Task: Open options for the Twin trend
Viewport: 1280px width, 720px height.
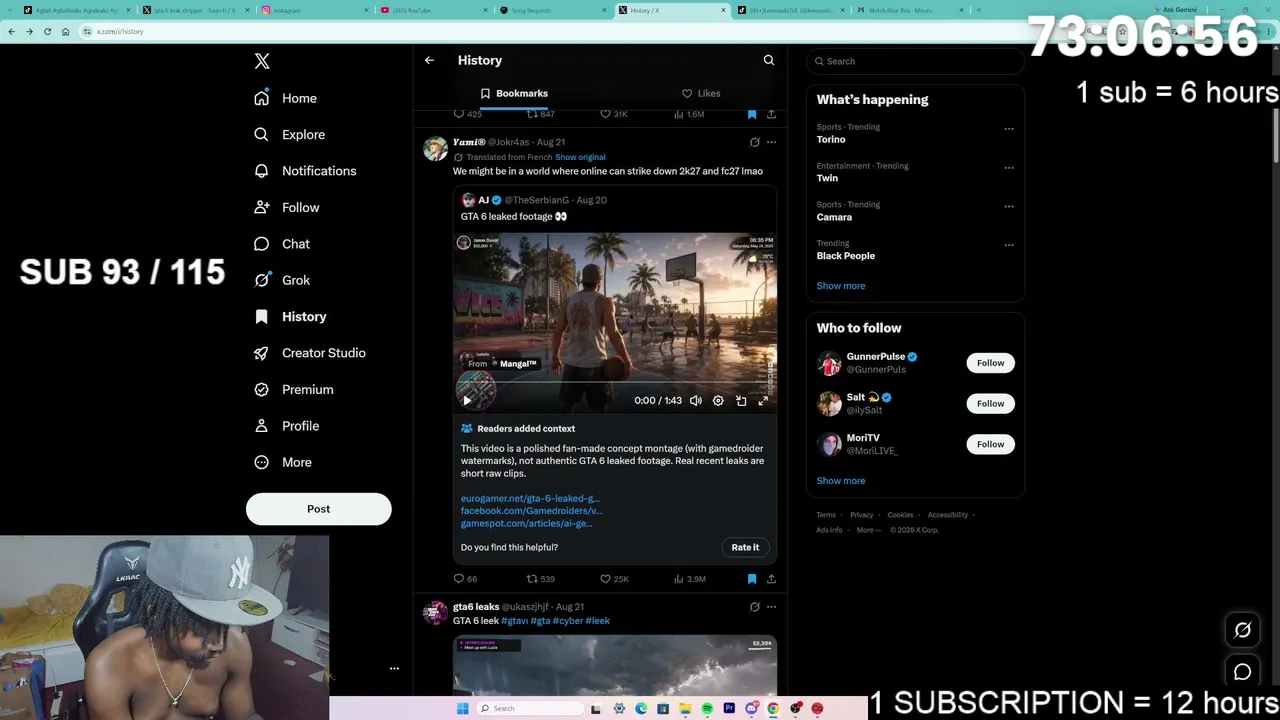Action: click(x=1009, y=167)
